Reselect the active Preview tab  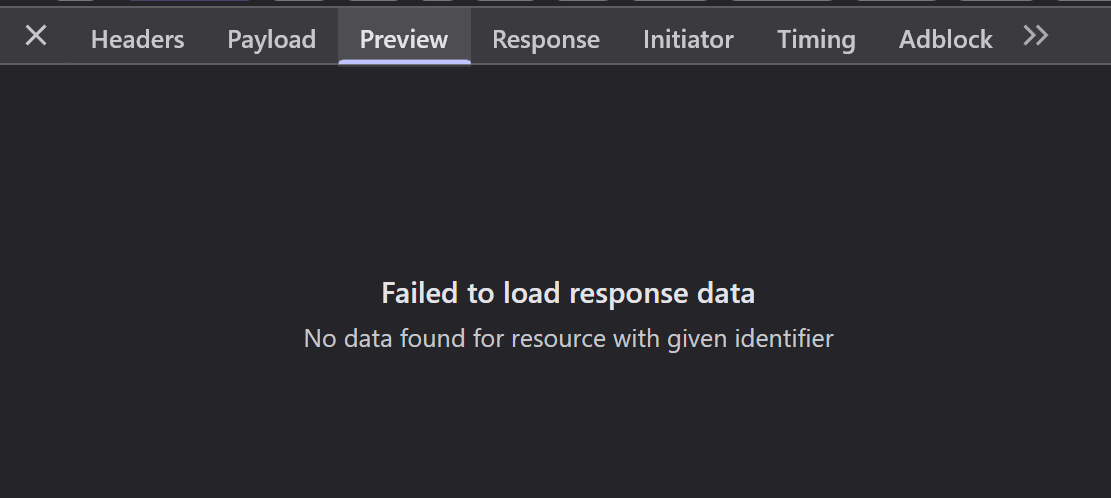tap(404, 39)
